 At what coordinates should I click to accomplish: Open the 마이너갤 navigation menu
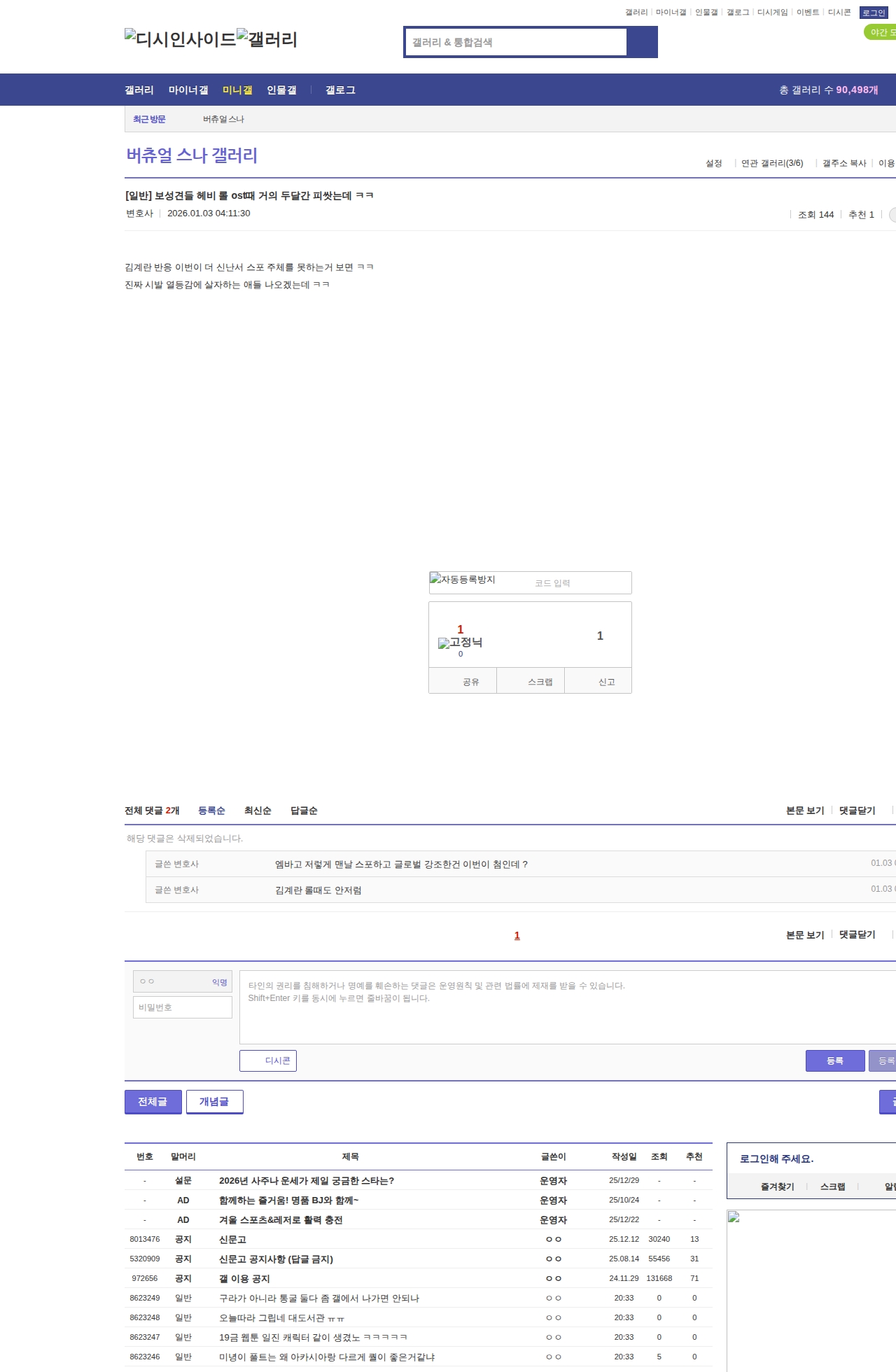[x=188, y=90]
